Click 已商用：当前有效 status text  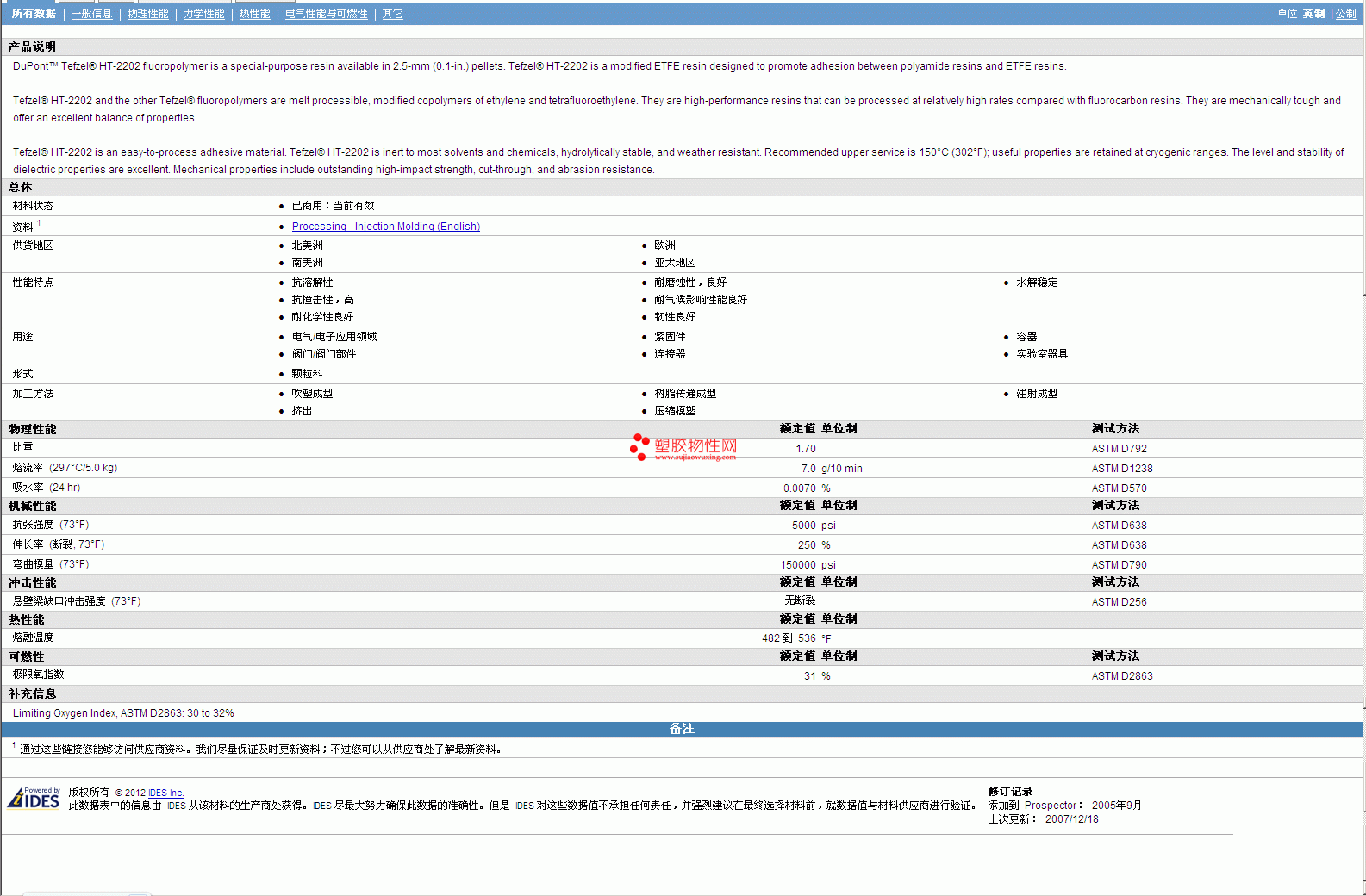333,206
